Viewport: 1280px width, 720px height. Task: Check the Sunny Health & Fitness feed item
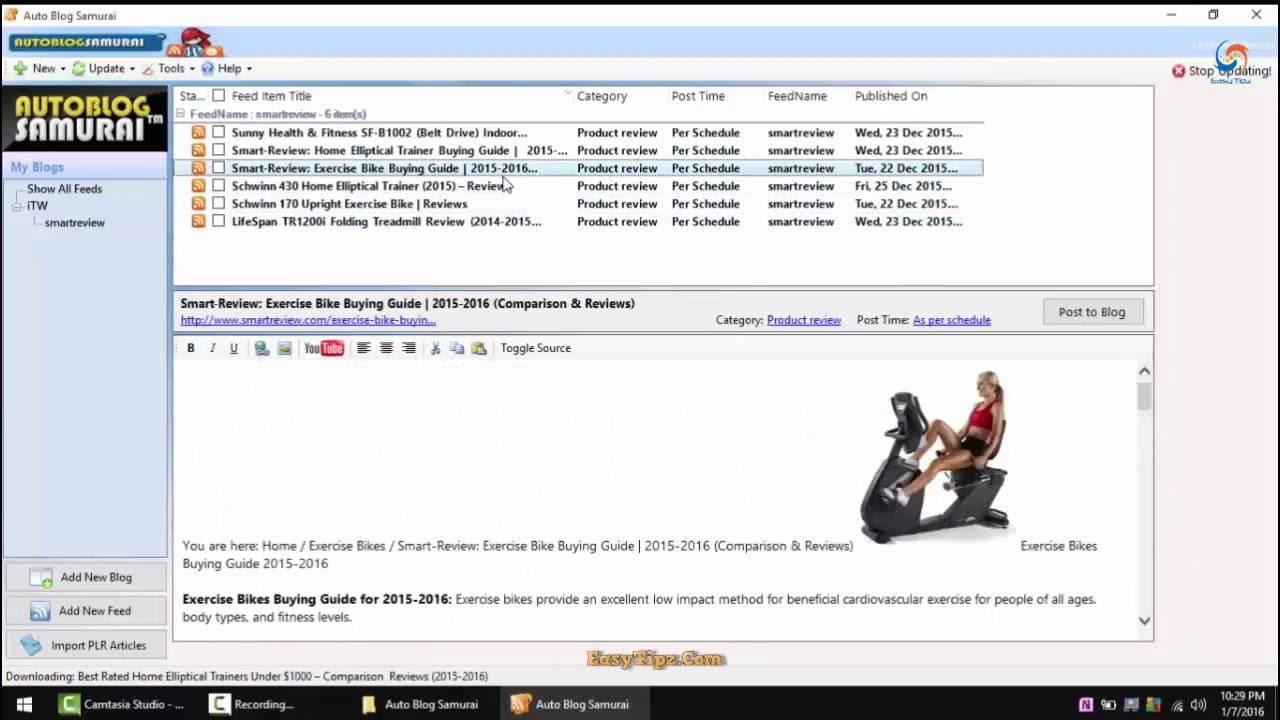click(218, 132)
